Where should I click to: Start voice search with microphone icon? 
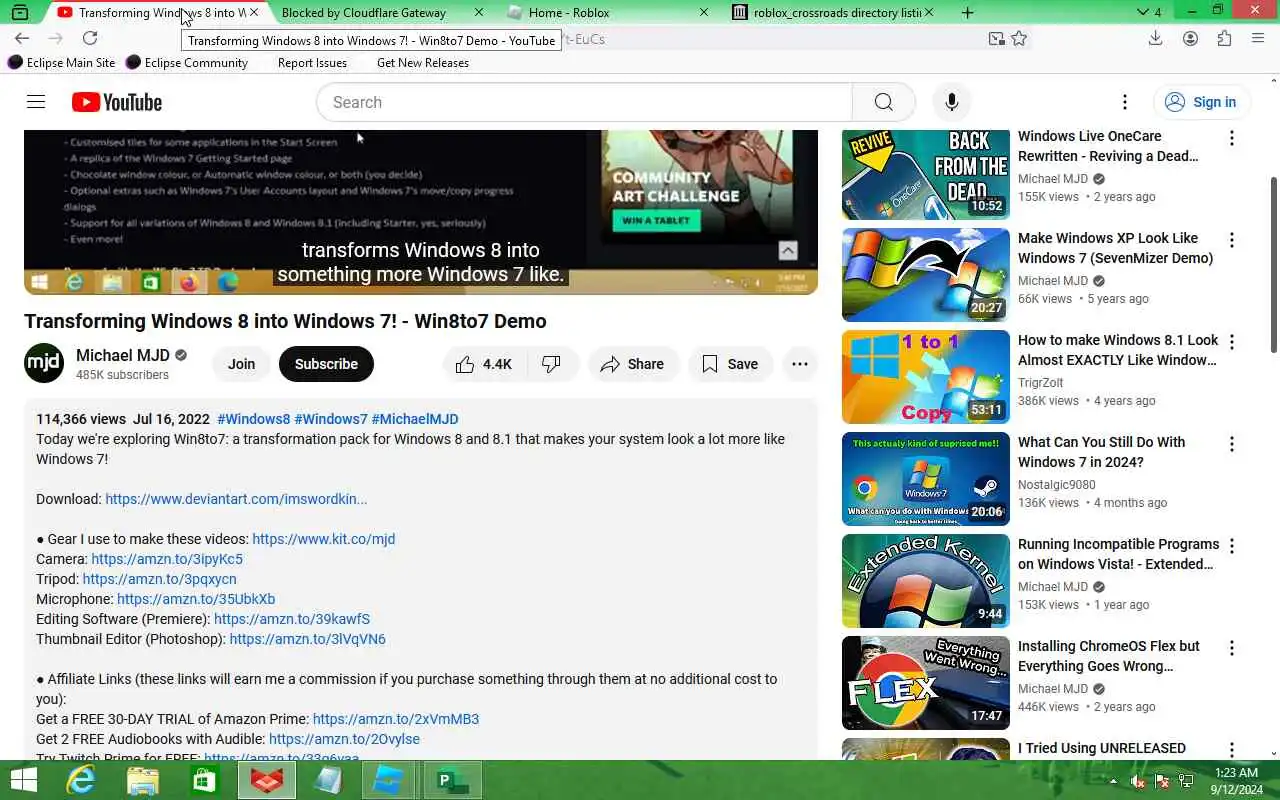[951, 102]
